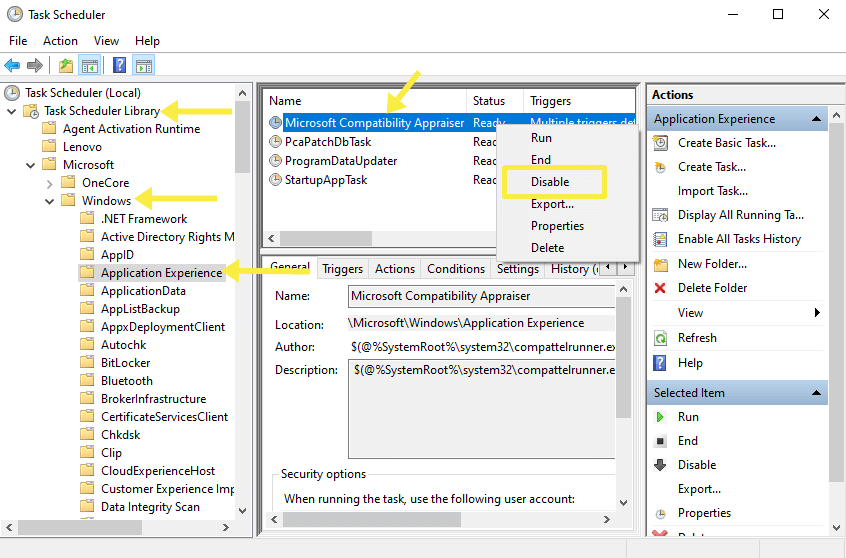This screenshot has height=558, width=846.
Task: Click Display All Running Tasks icon
Action: pos(660,215)
